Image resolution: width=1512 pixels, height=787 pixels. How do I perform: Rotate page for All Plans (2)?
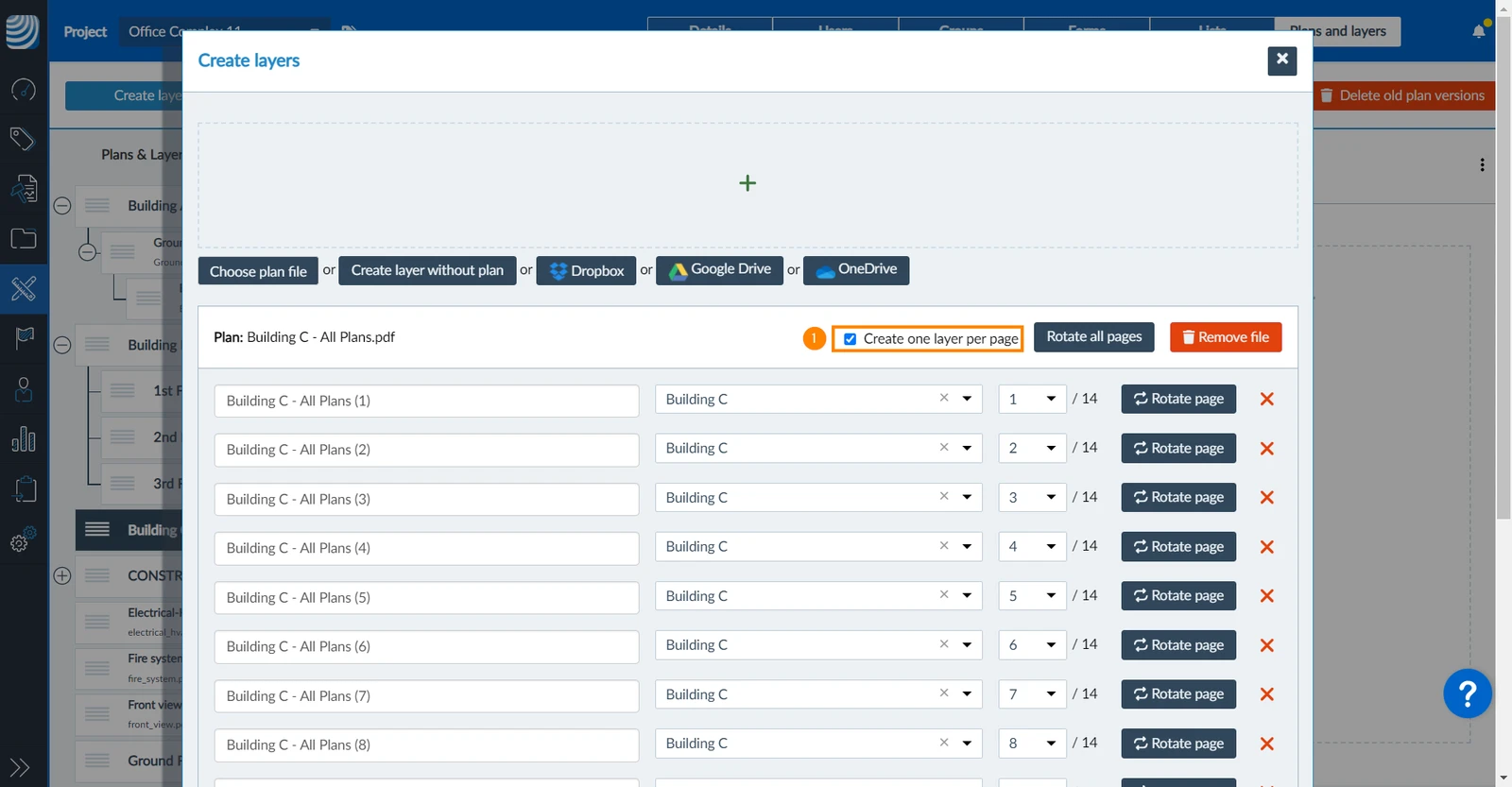pyautogui.click(x=1178, y=449)
